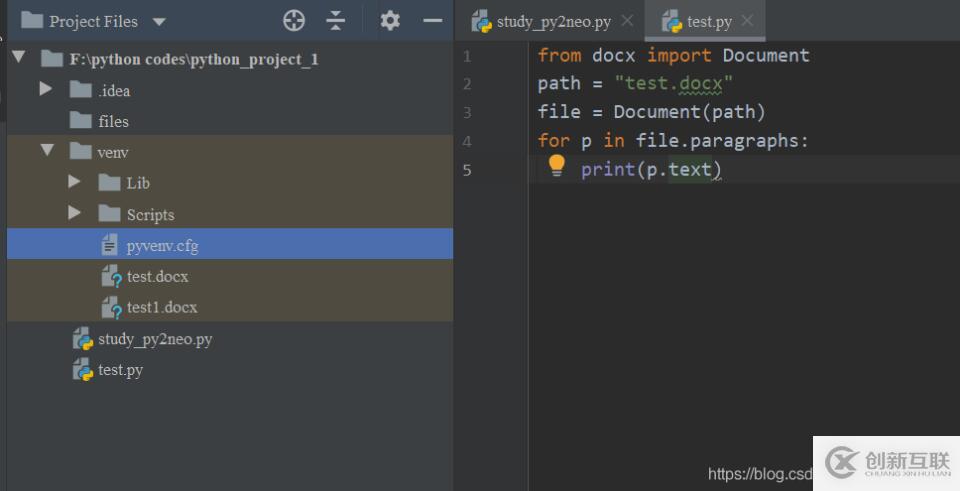
Task: Expand the Scripts folder arrow
Action: [x=74, y=213]
